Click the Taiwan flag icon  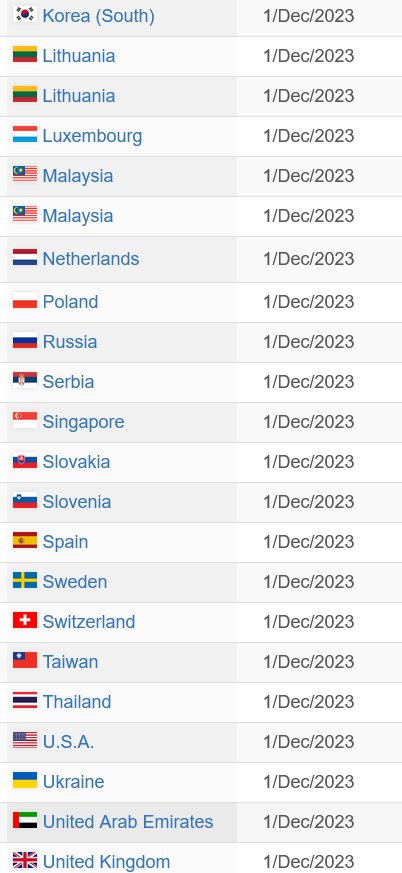(25, 661)
